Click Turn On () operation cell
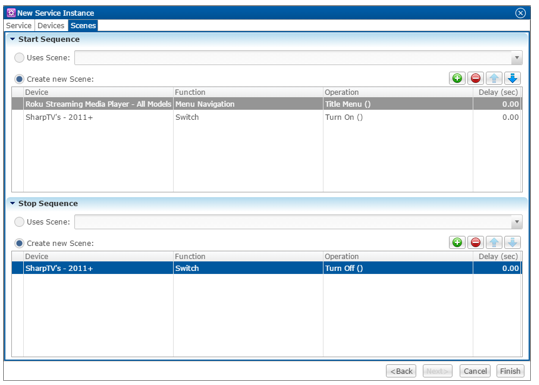 click(x=398, y=117)
